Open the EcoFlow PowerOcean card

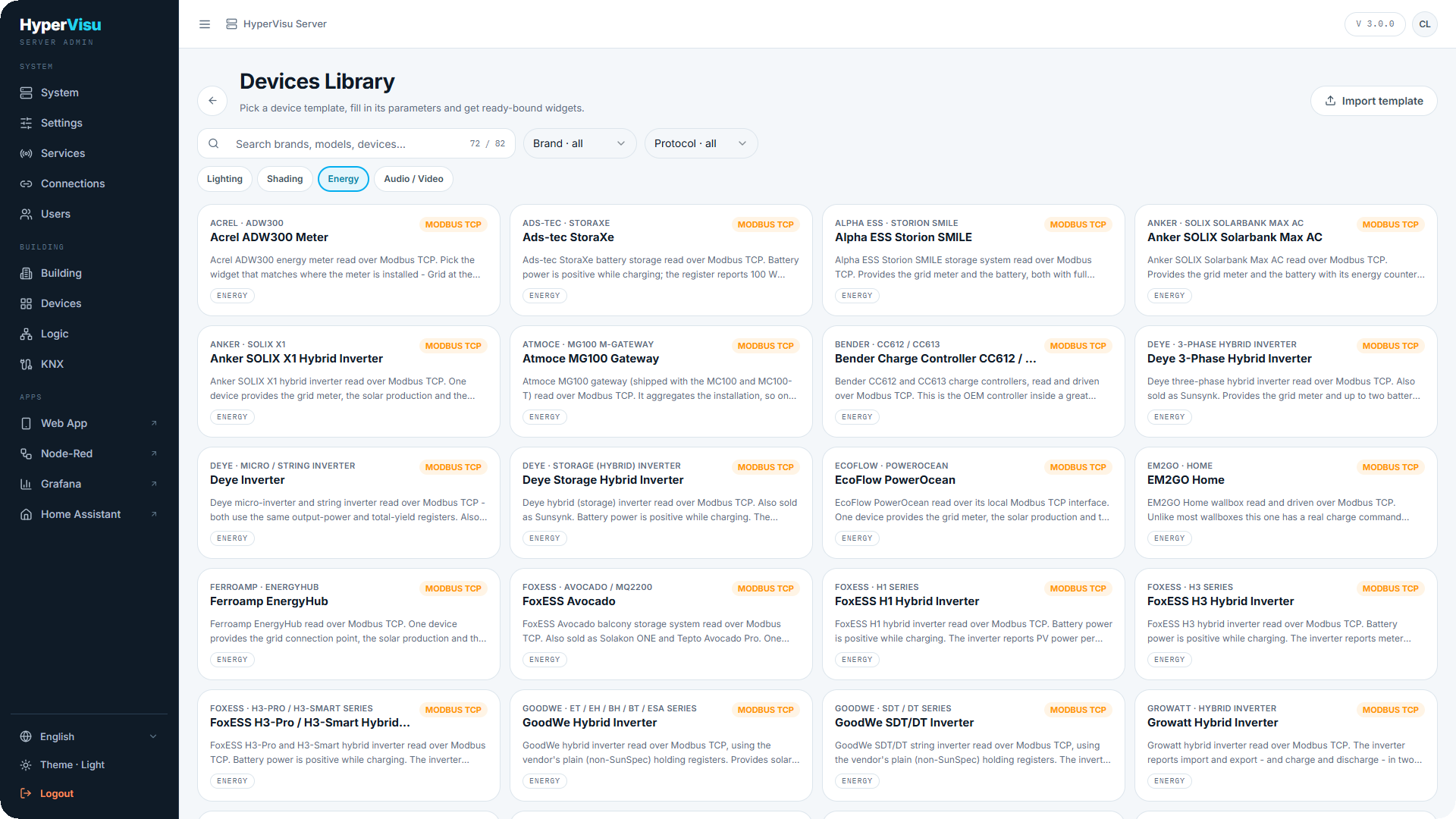[974, 503]
